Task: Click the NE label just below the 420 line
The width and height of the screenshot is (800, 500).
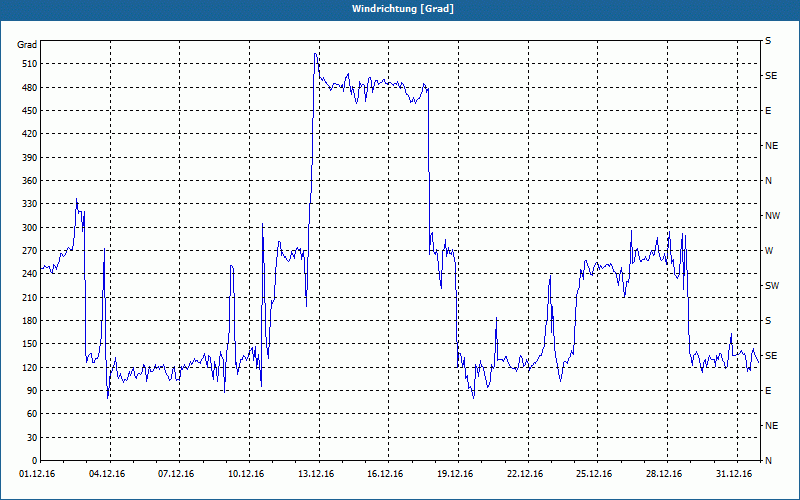Action: (x=771, y=146)
